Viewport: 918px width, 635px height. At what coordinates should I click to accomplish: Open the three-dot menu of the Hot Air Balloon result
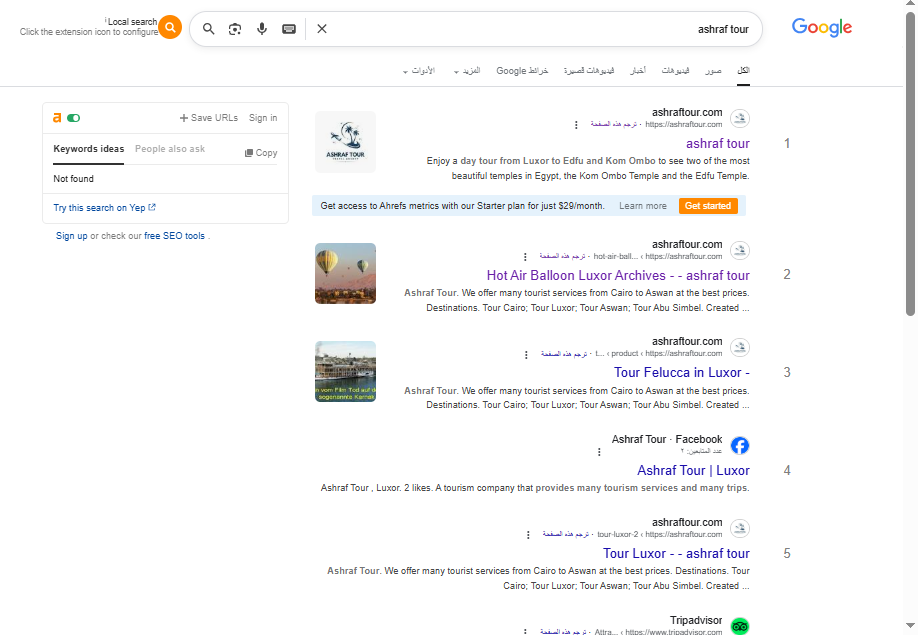[525, 257]
